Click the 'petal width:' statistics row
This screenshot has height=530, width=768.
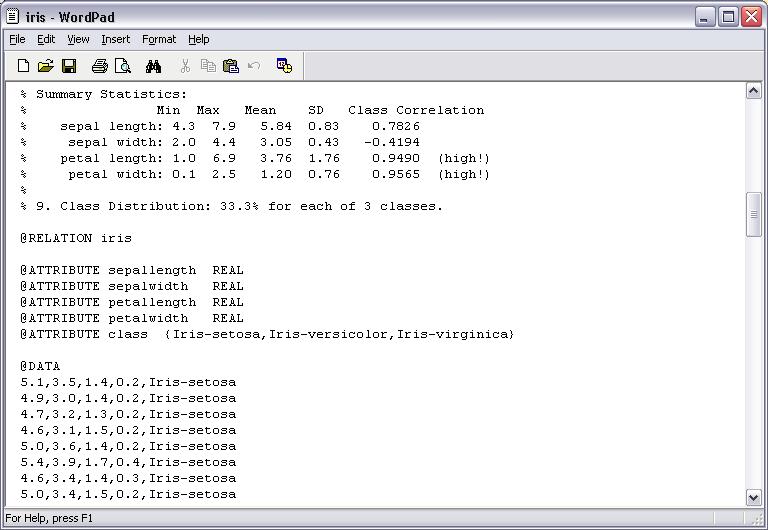click(255, 174)
